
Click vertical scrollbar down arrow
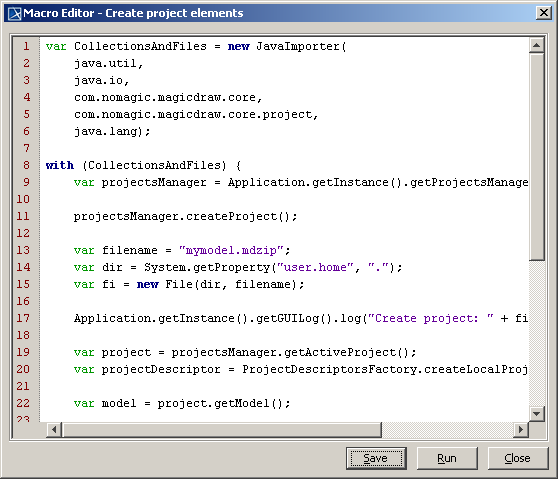click(536, 414)
